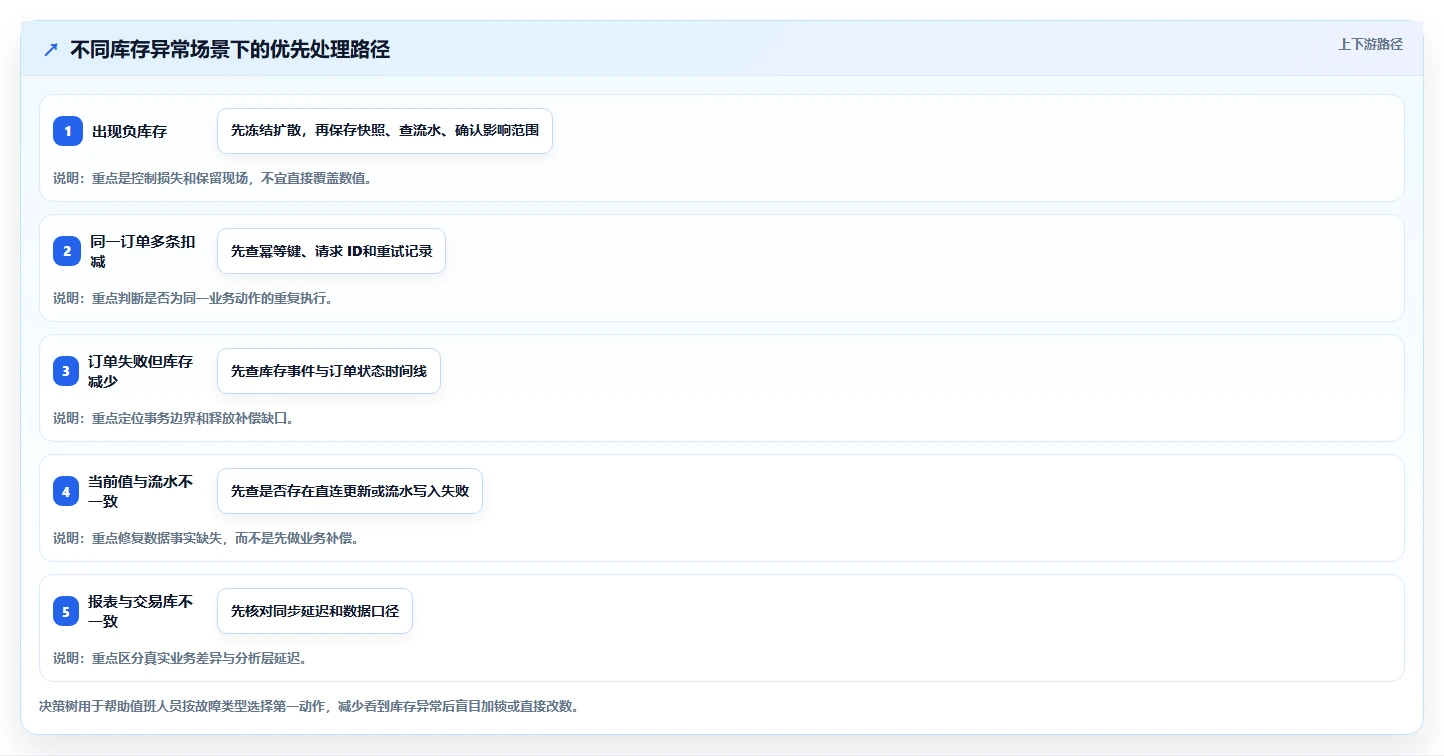Click the arrow icon beside the panel title
Screen dimensions: 1444x756
(x=51, y=50)
